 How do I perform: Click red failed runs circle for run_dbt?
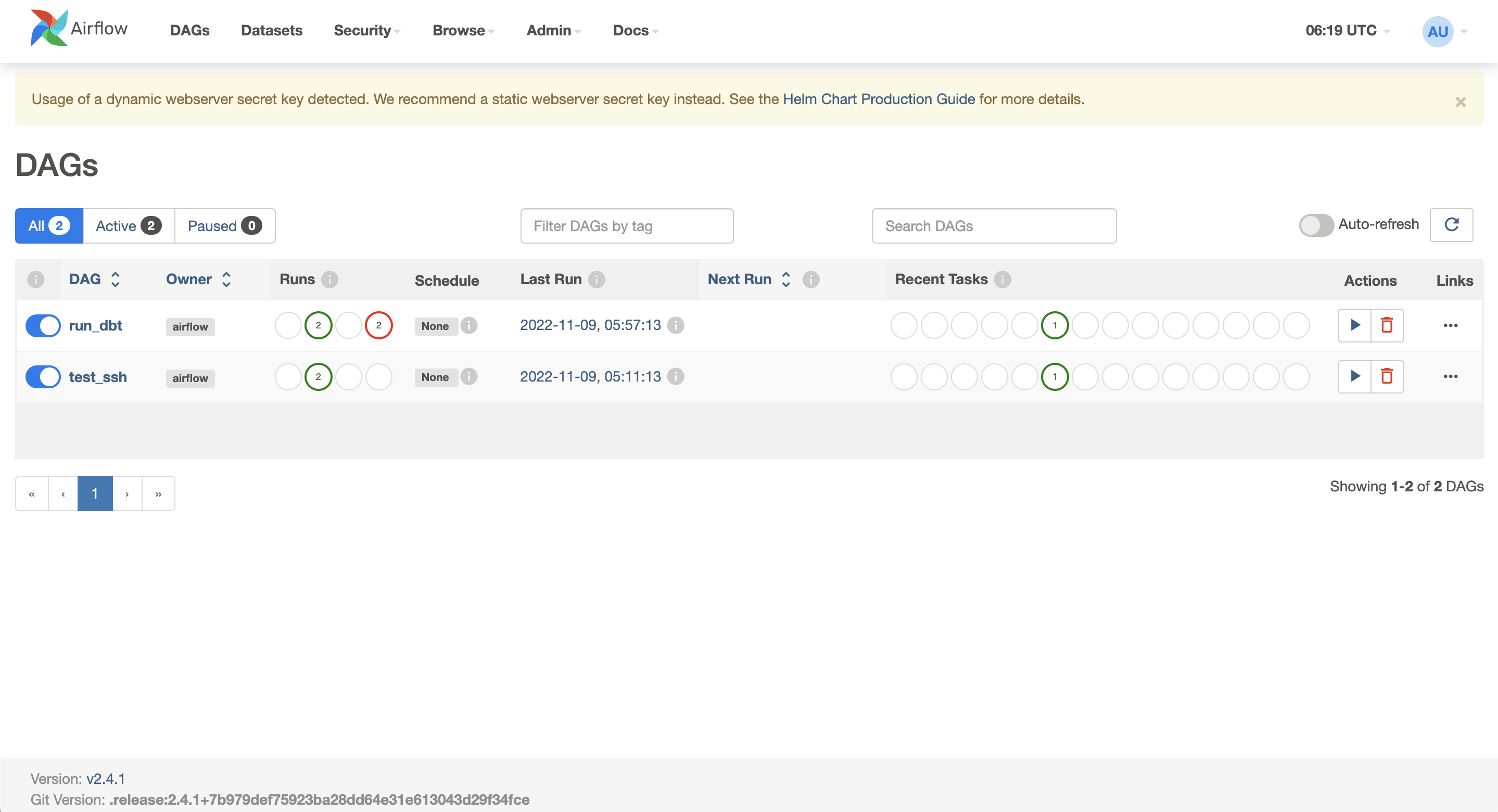click(x=378, y=325)
